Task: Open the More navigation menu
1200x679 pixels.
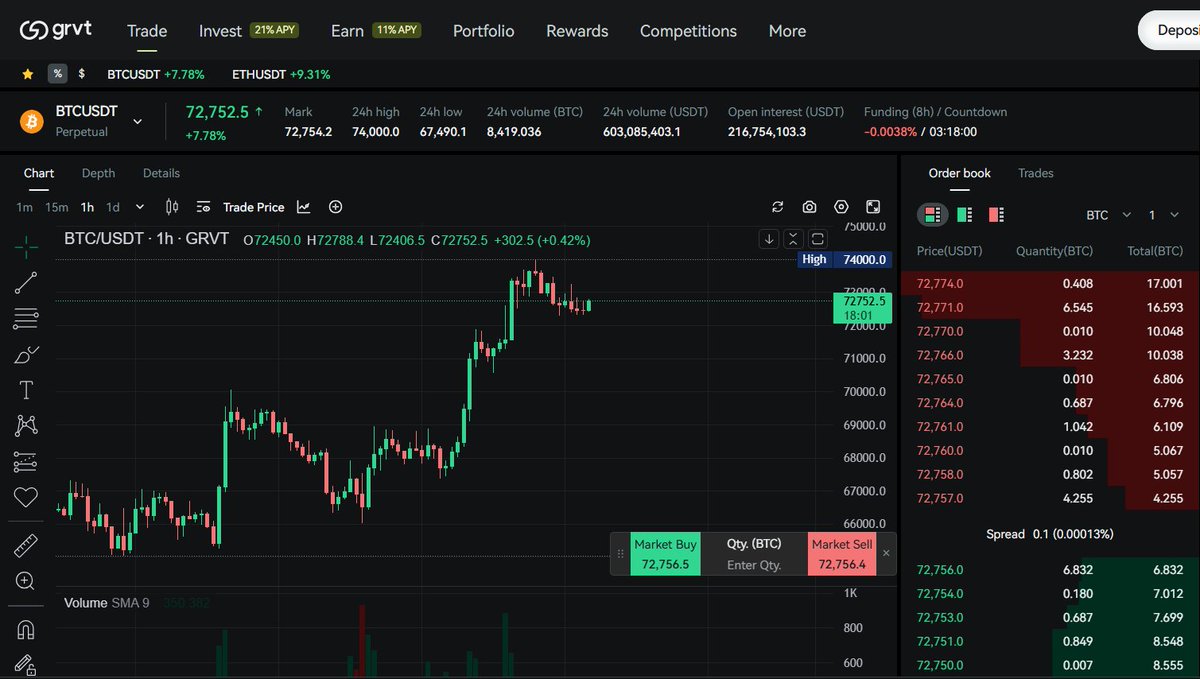Action: pyautogui.click(x=787, y=31)
